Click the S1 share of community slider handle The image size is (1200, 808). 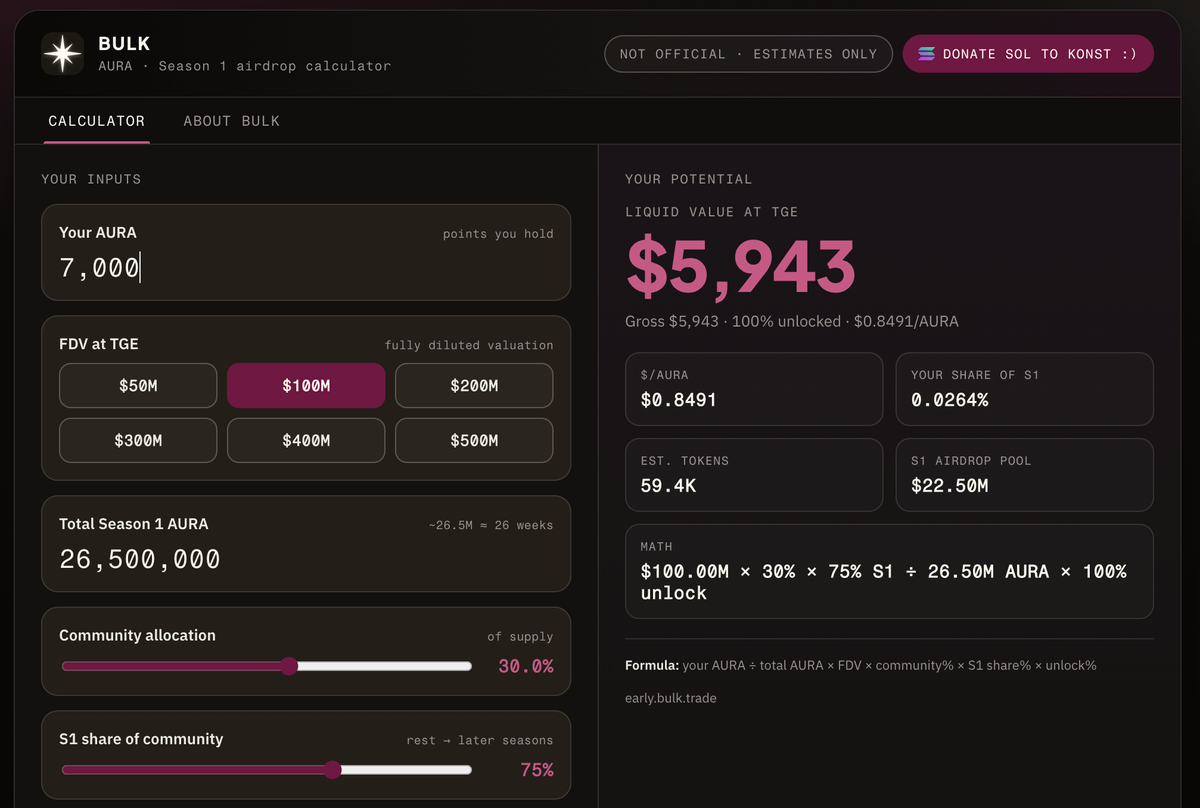333,770
